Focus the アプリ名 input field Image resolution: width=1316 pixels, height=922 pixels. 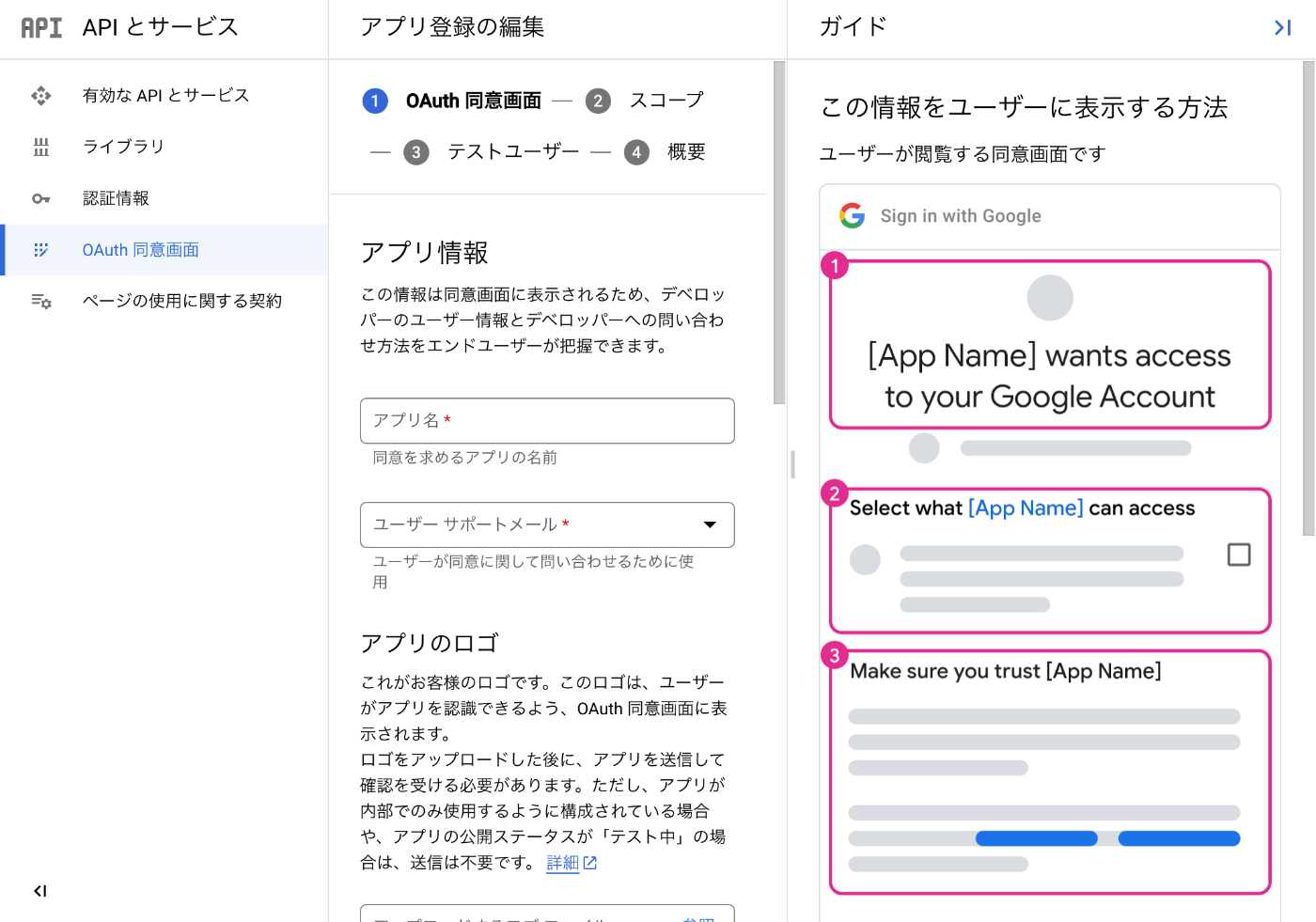pyautogui.click(x=547, y=421)
